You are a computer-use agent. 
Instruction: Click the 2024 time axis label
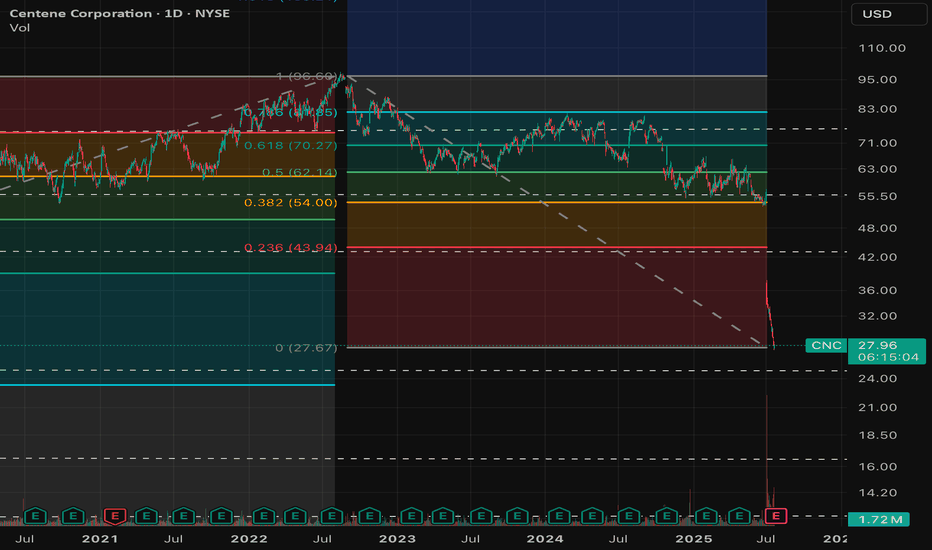[x=545, y=539]
